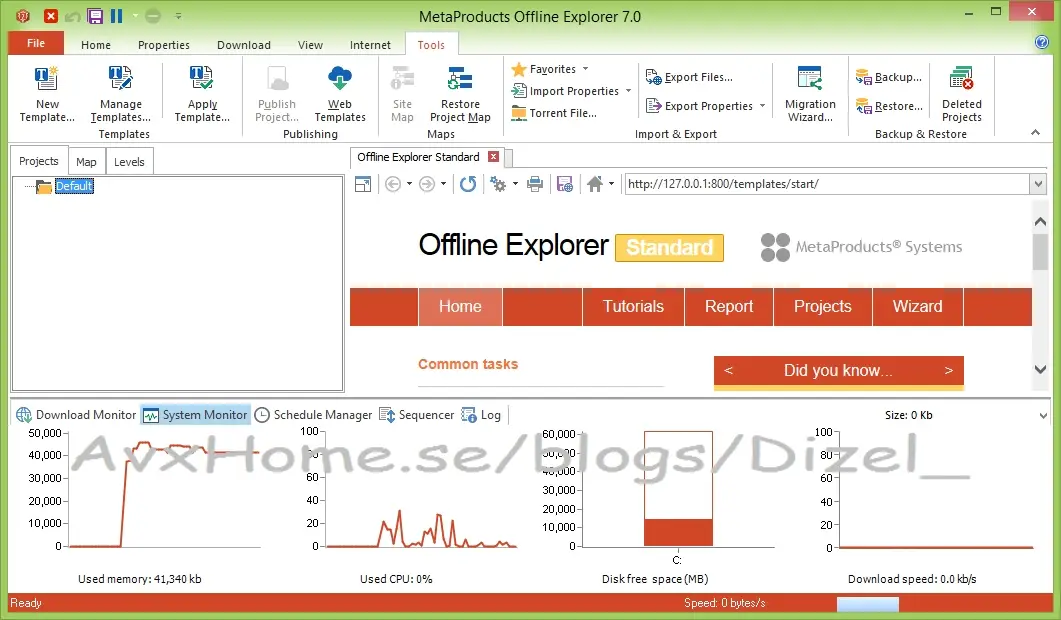Switch to the View ribbon tab
This screenshot has height=620, width=1061.
[x=310, y=45]
